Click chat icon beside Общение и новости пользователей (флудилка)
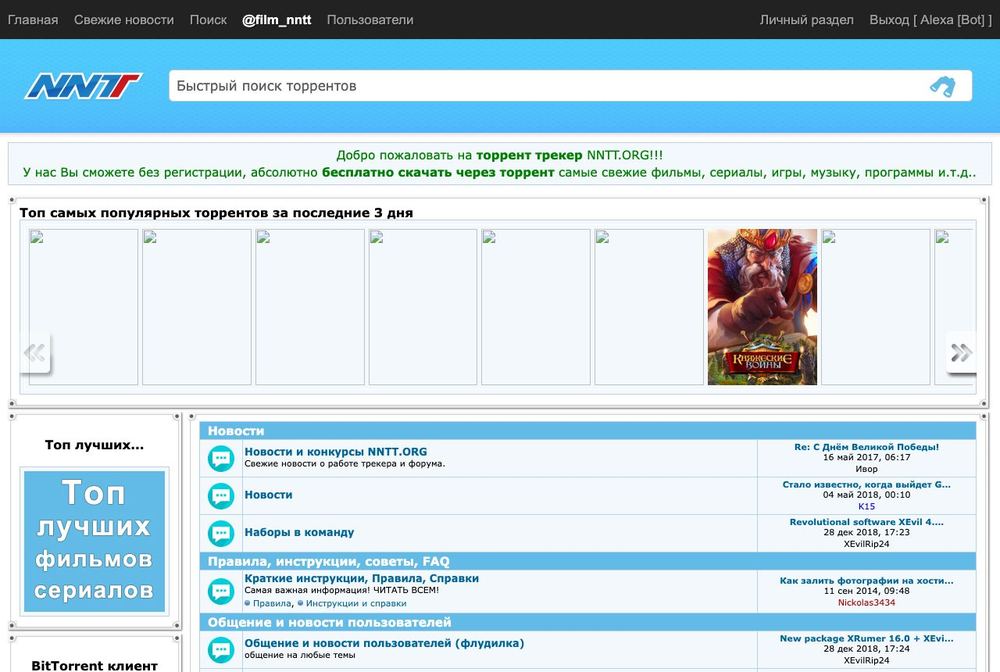Screen dimensions: 1000x672 (x=221, y=650)
